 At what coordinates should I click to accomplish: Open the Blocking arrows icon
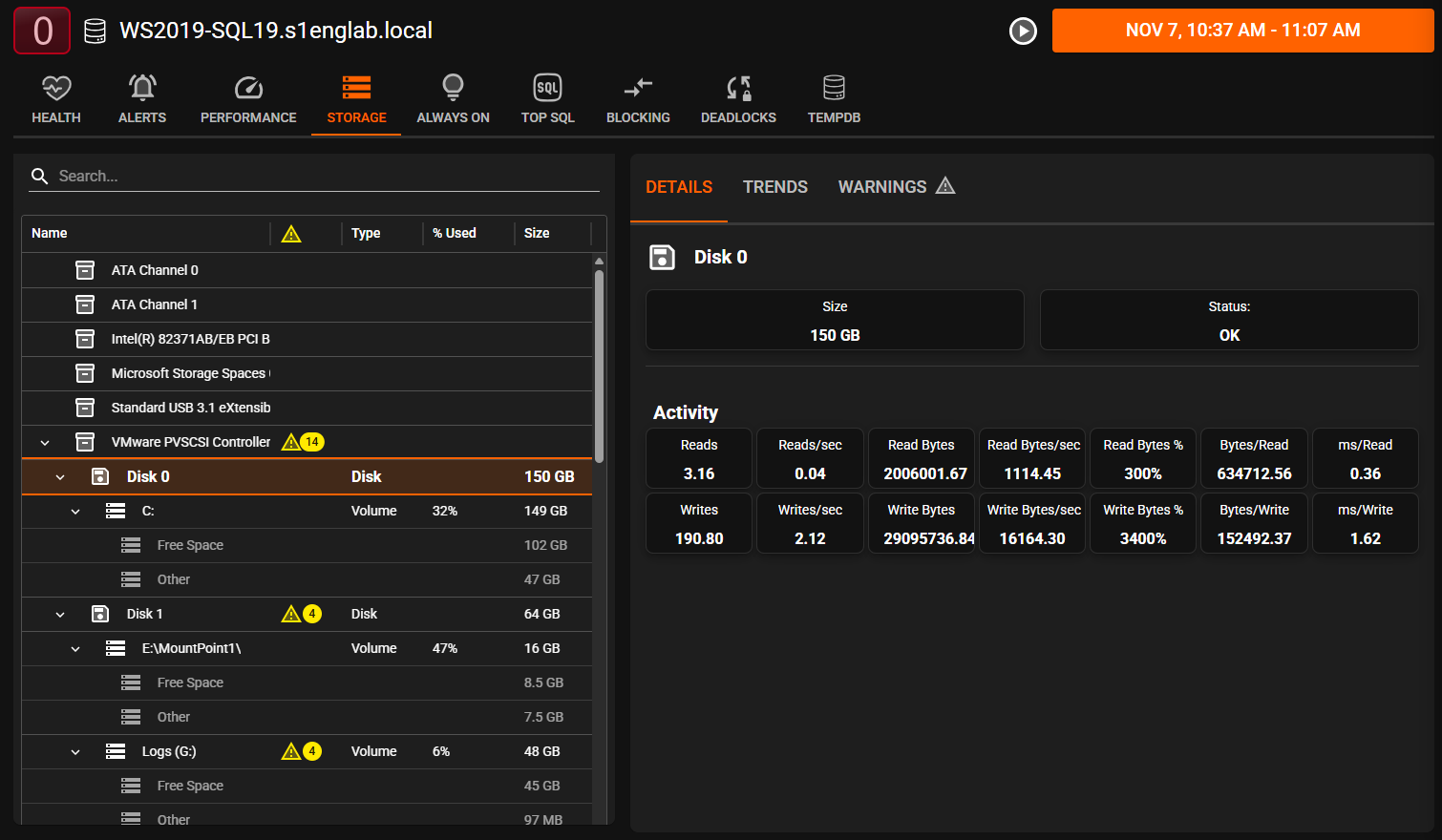(x=638, y=89)
